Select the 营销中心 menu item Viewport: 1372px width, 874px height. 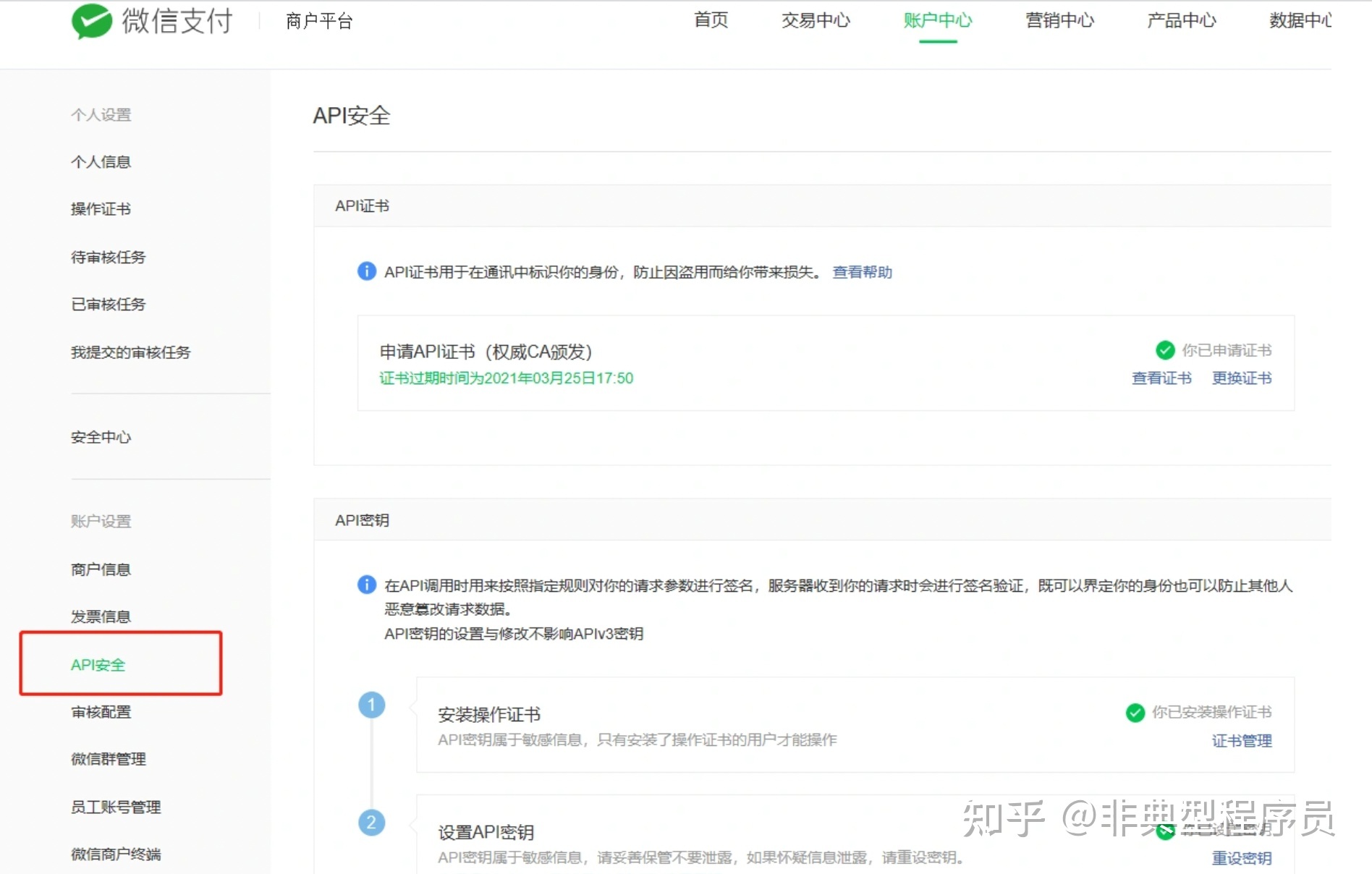click(x=1059, y=20)
